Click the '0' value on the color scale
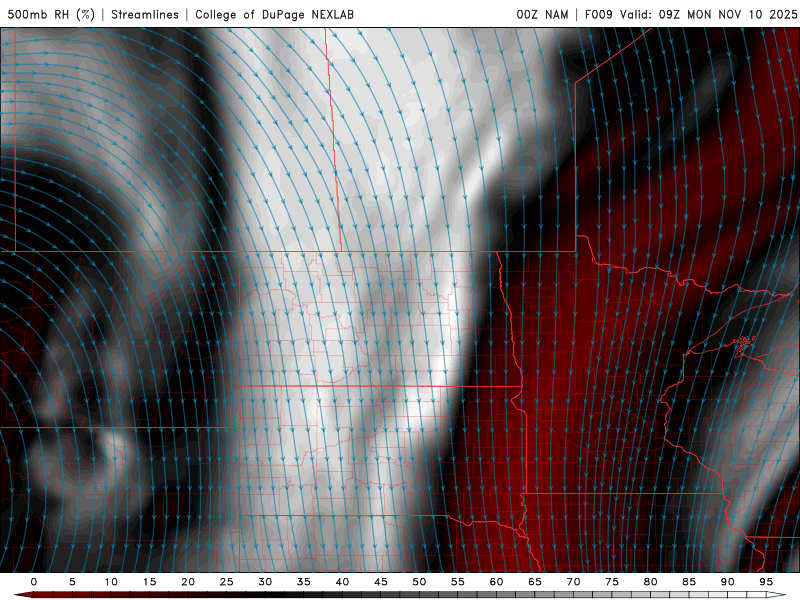This screenshot has width=800, height=600. pos(34,582)
